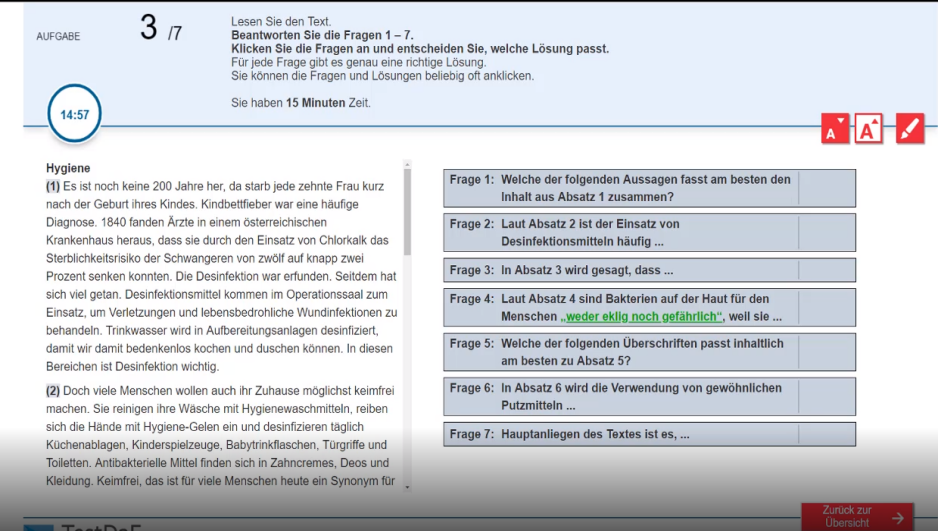Click the paragraph marker (2) in the text

[x=53, y=391]
